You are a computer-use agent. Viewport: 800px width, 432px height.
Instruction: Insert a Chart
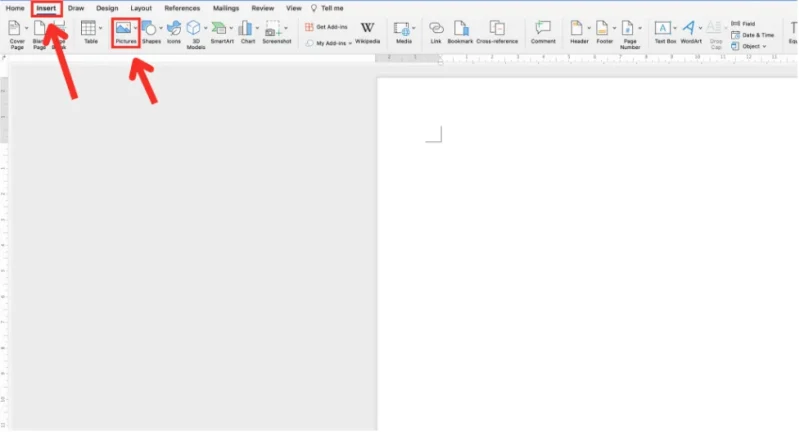246,30
